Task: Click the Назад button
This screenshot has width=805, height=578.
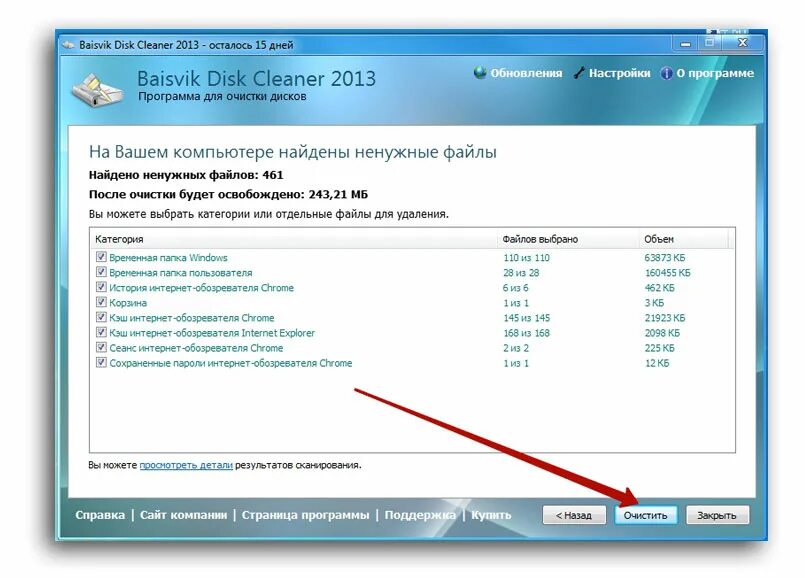Action: (574, 515)
